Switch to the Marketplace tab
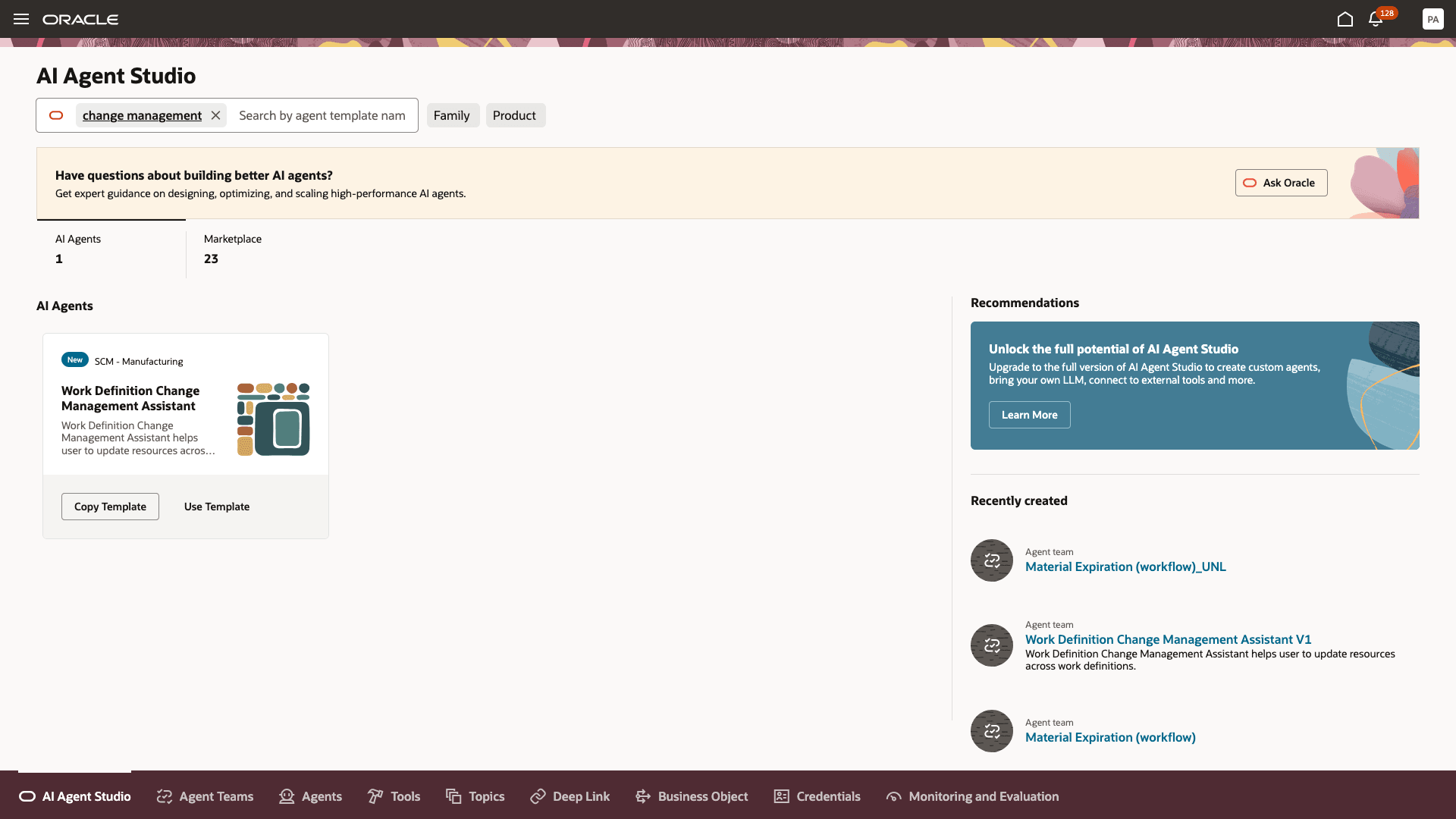This screenshot has width=1456, height=819. coord(233,249)
